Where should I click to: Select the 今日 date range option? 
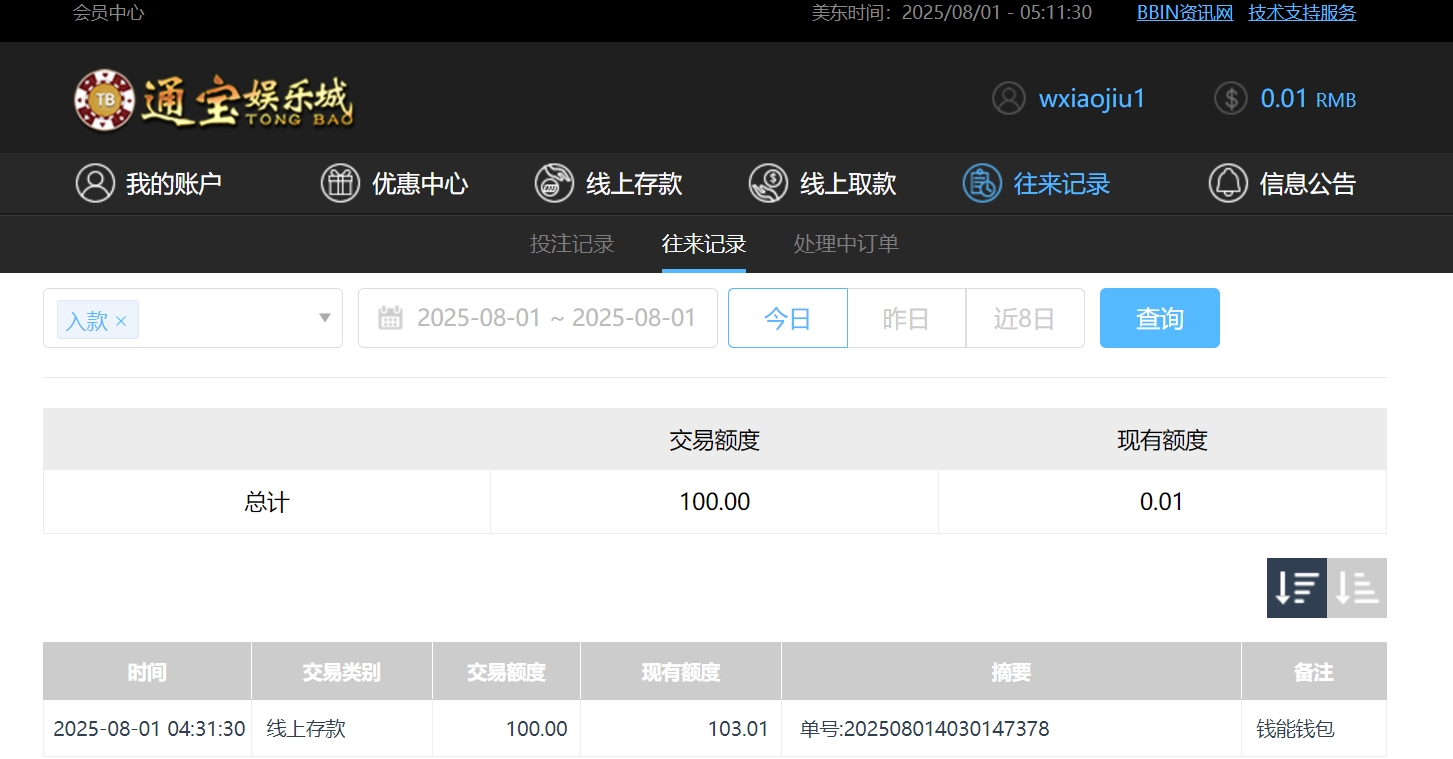pos(787,318)
